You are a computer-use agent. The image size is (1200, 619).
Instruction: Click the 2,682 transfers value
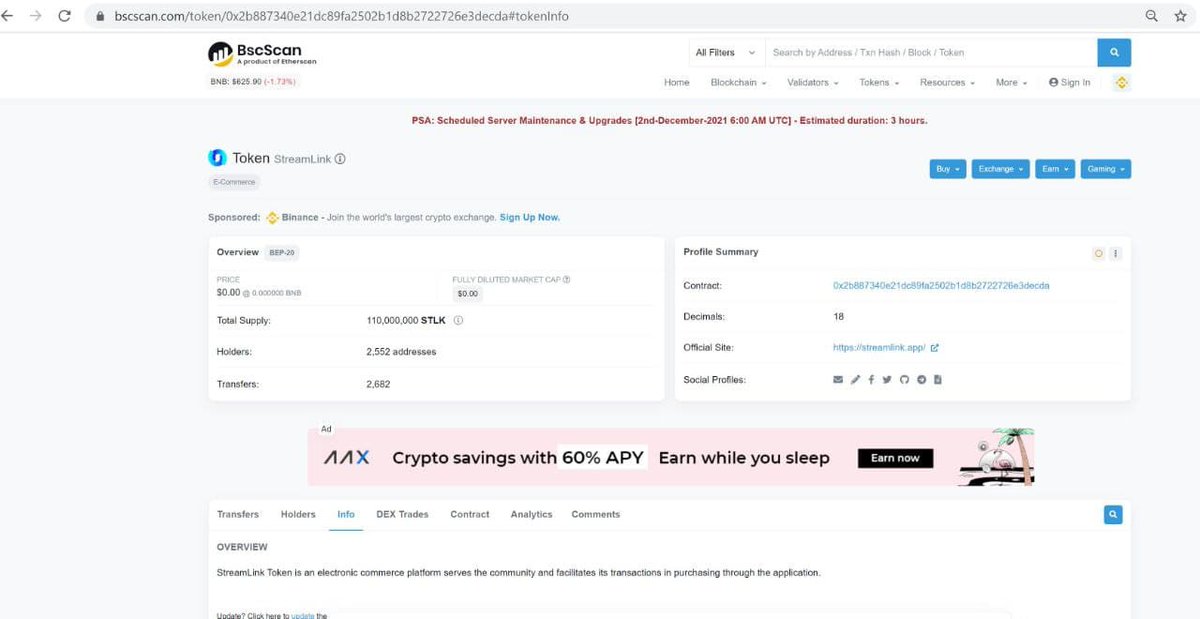click(x=378, y=384)
